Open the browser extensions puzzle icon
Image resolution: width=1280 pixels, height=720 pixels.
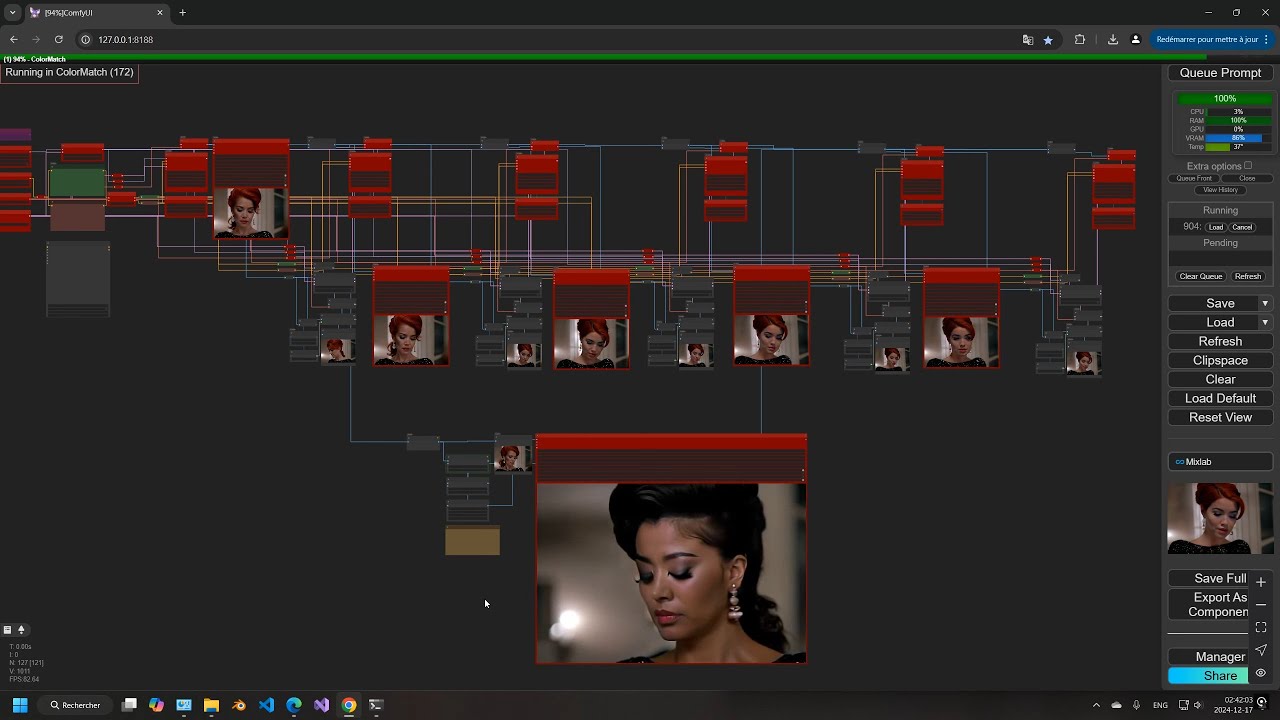(1080, 40)
